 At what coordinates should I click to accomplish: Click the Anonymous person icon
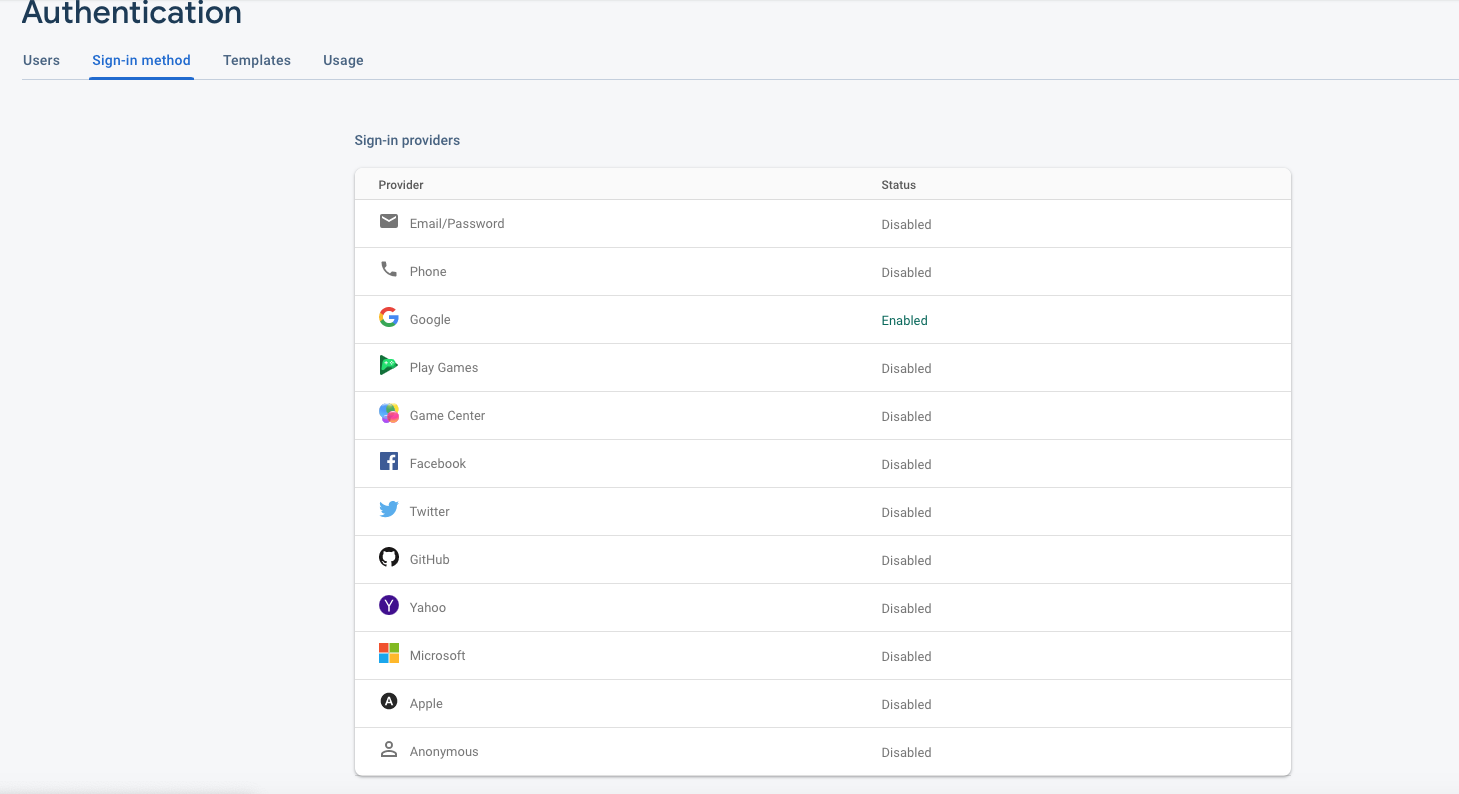(389, 749)
